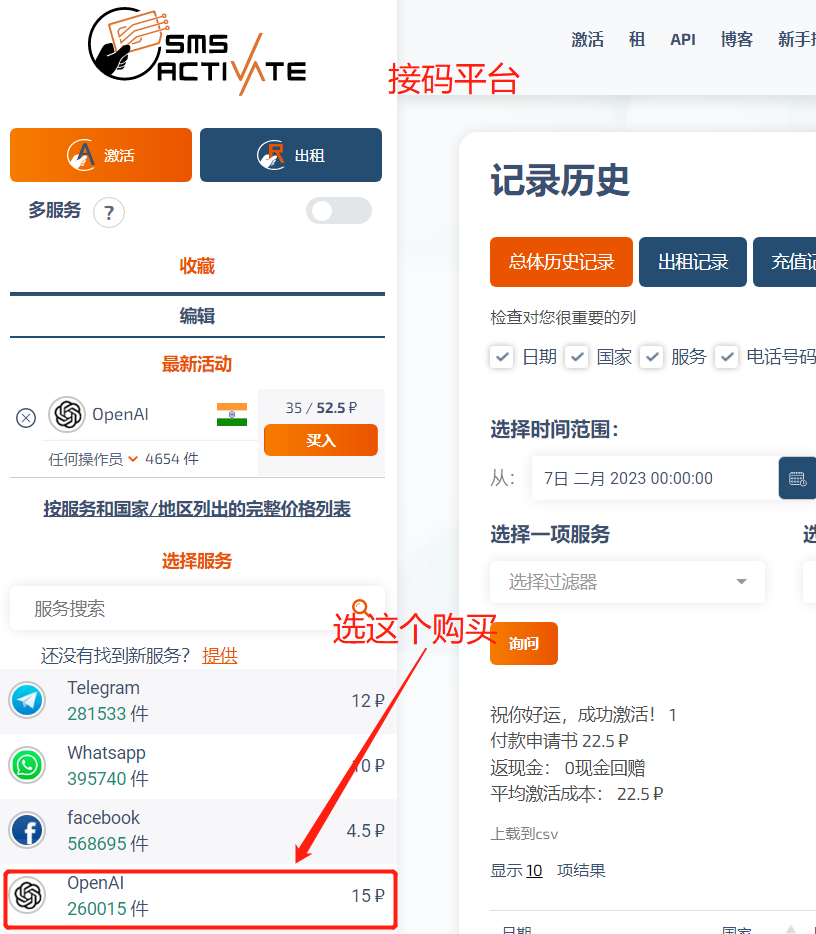Expand the 任何操作员 operator dropdown
The height and width of the screenshot is (934, 816).
pyautogui.click(x=93, y=459)
